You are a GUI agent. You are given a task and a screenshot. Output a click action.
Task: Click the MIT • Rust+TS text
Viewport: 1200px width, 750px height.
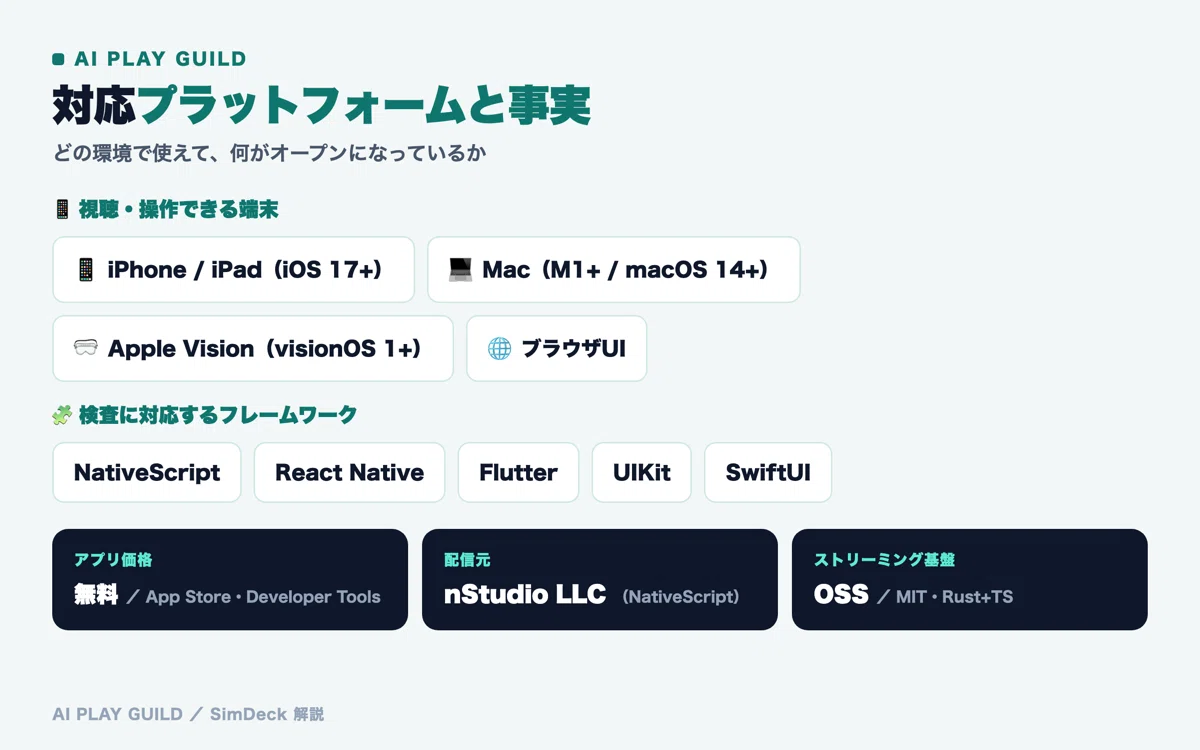(x=954, y=597)
